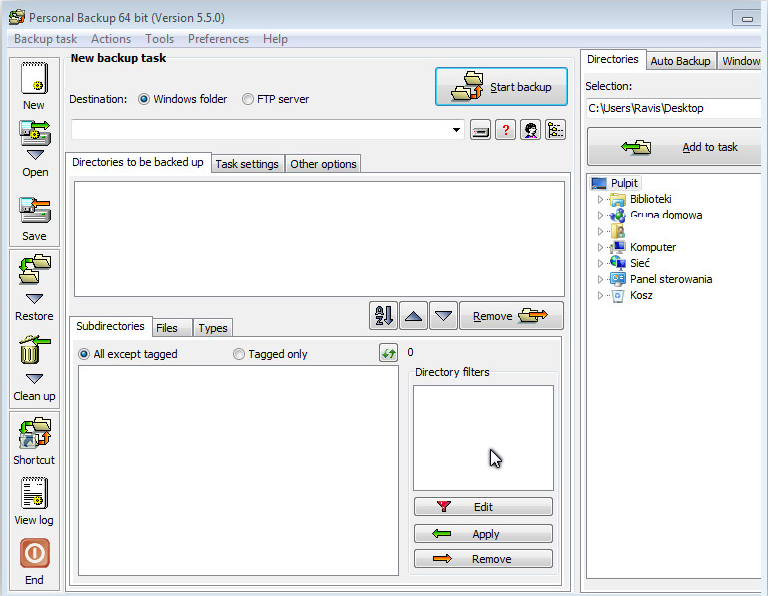Choose All except tagged option
Screen dimensions: 768x596
click(128, 354)
